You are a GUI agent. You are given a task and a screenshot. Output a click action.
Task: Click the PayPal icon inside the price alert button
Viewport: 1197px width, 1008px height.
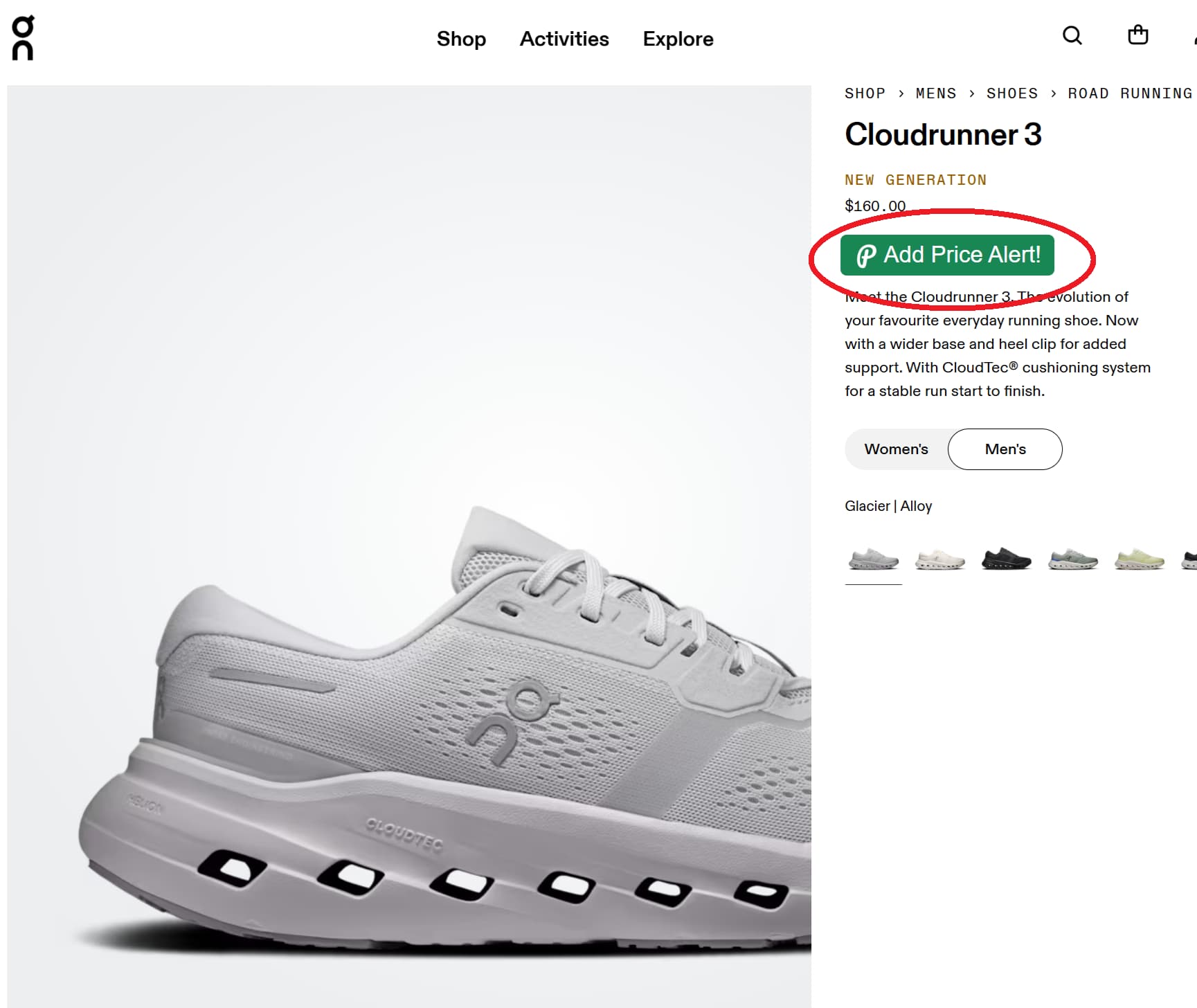coord(868,255)
